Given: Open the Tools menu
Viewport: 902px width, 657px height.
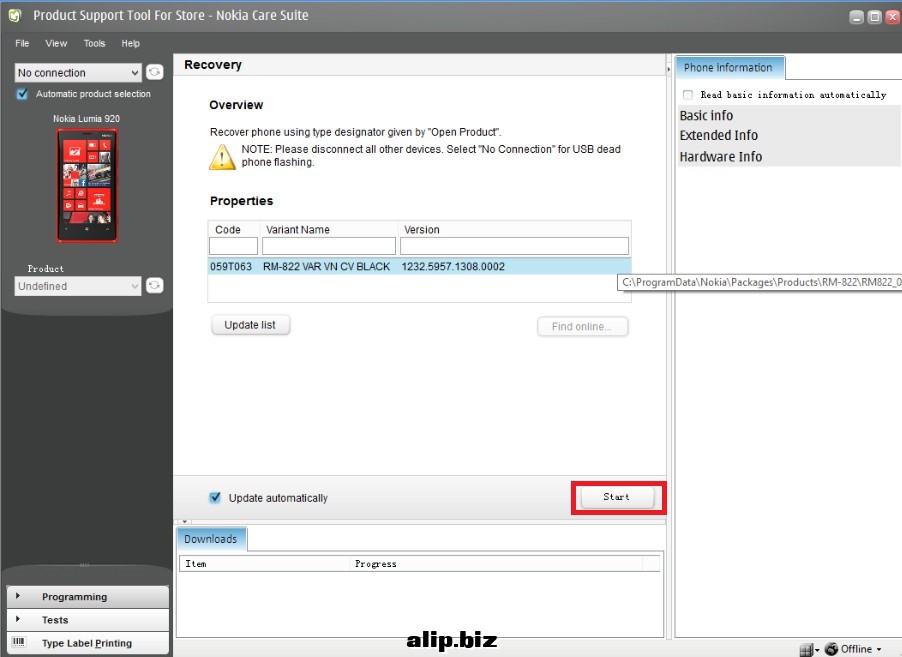Looking at the screenshot, I should [94, 43].
